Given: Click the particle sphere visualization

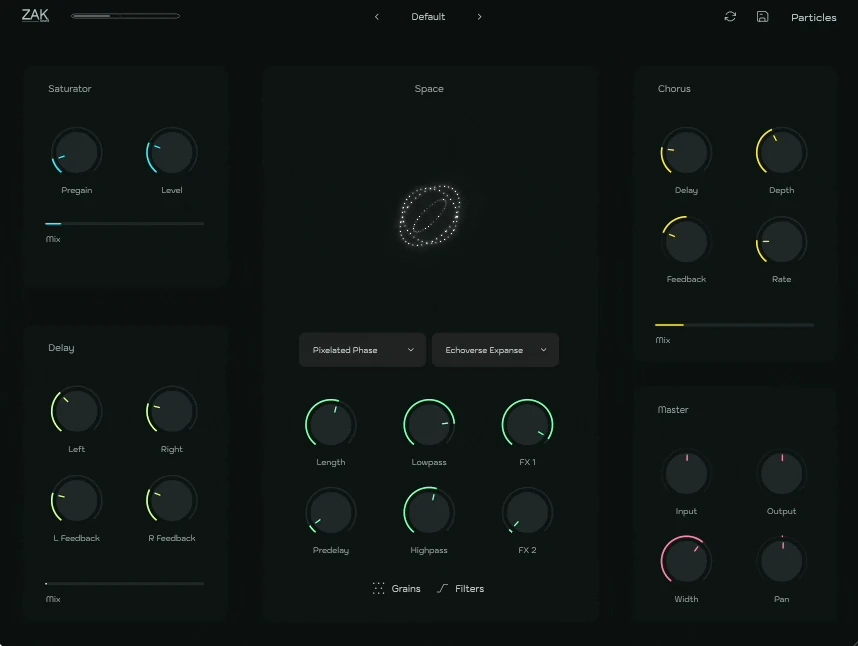Looking at the screenshot, I should (x=429, y=215).
